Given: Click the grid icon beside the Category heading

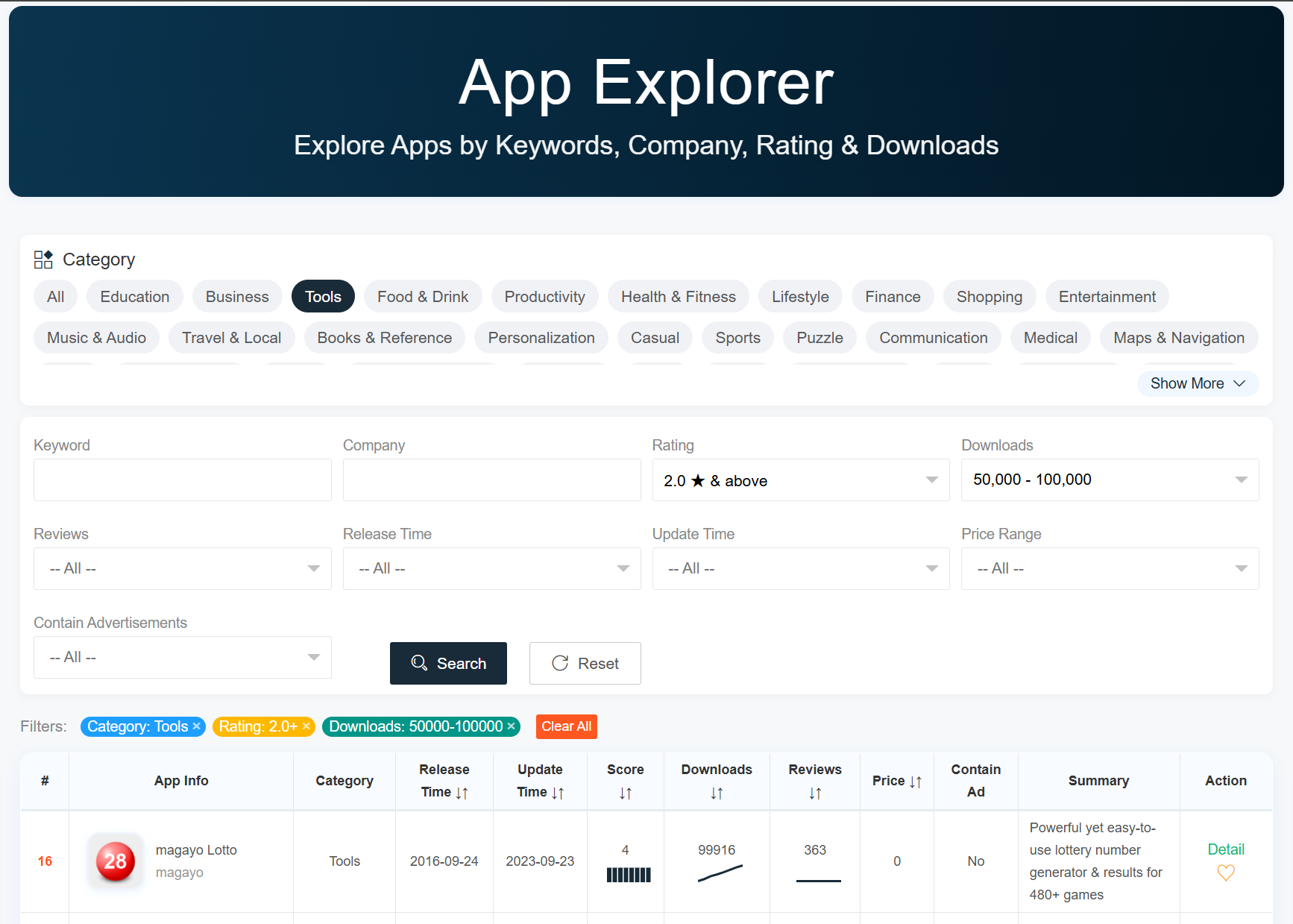Looking at the screenshot, I should coord(43,259).
